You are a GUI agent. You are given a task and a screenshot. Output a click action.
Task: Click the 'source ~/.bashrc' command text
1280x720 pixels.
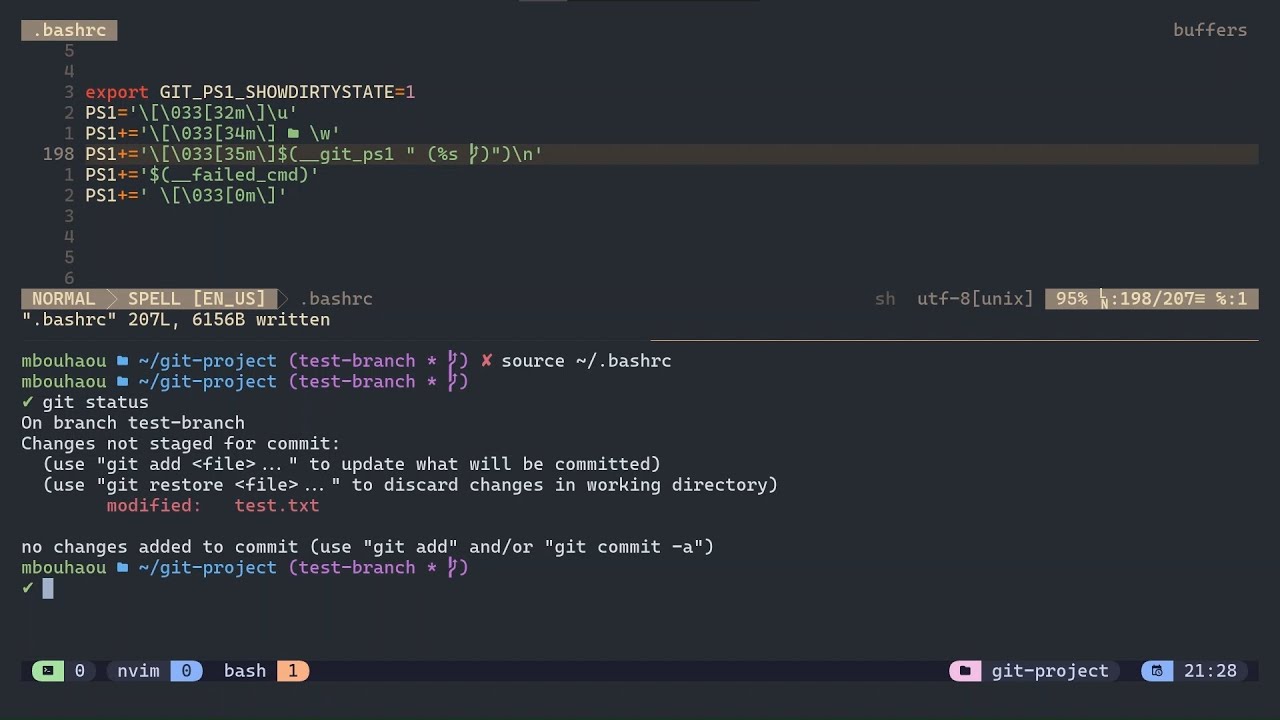coord(586,361)
